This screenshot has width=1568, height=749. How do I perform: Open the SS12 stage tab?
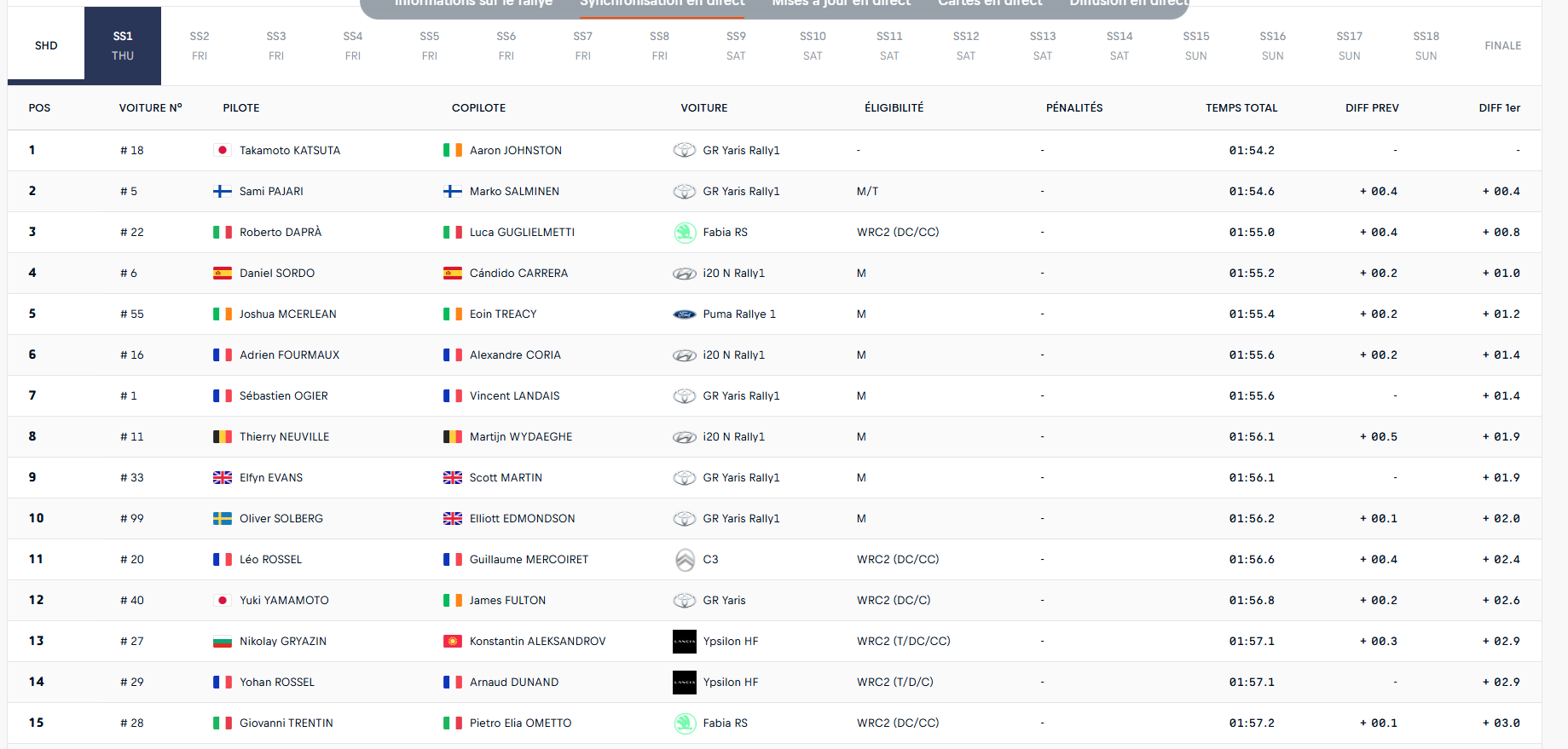pyautogui.click(x=966, y=46)
